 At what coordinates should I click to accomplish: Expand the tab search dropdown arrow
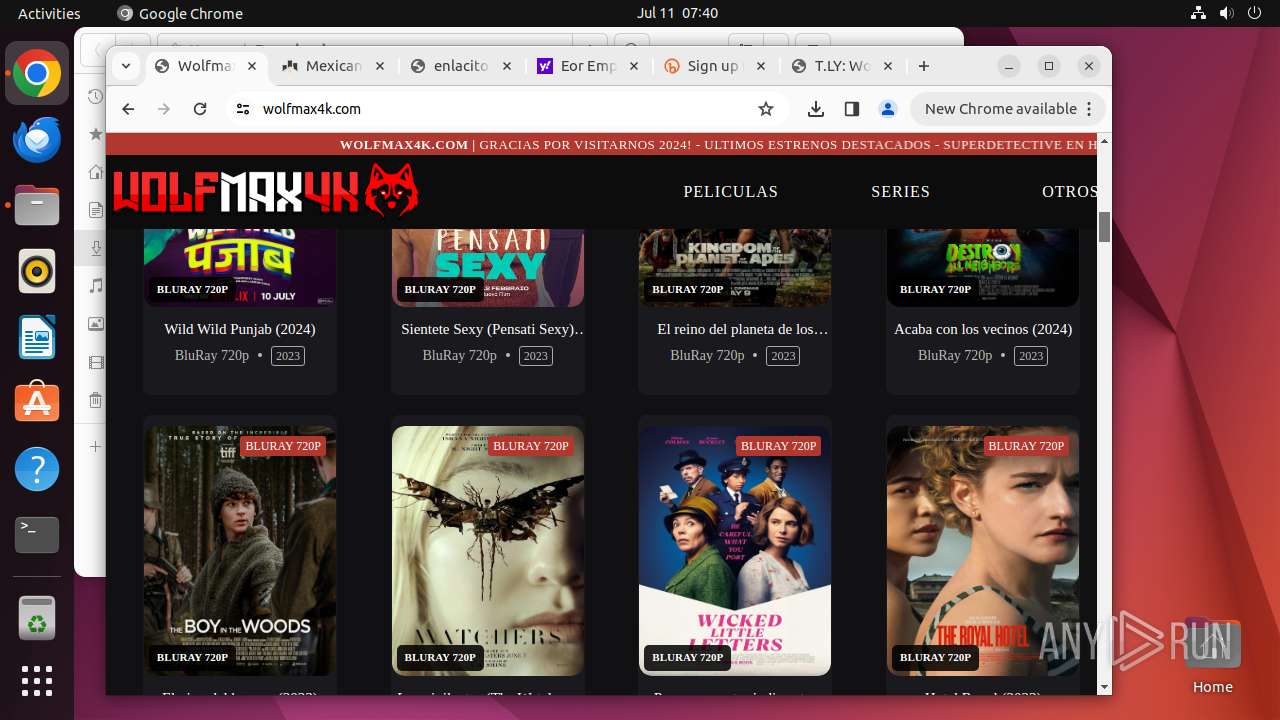click(126, 66)
